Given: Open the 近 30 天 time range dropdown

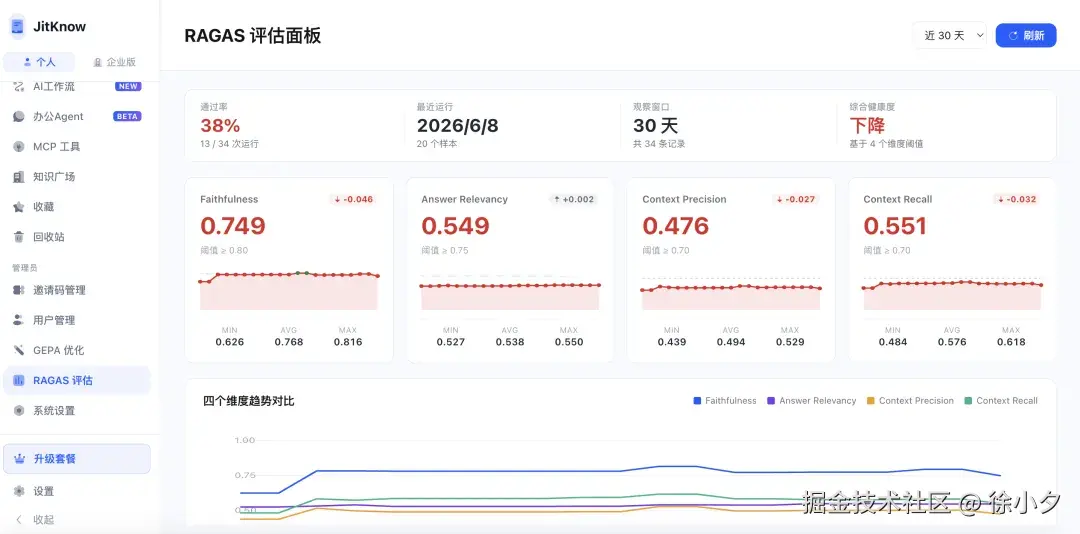Looking at the screenshot, I should click(950, 36).
